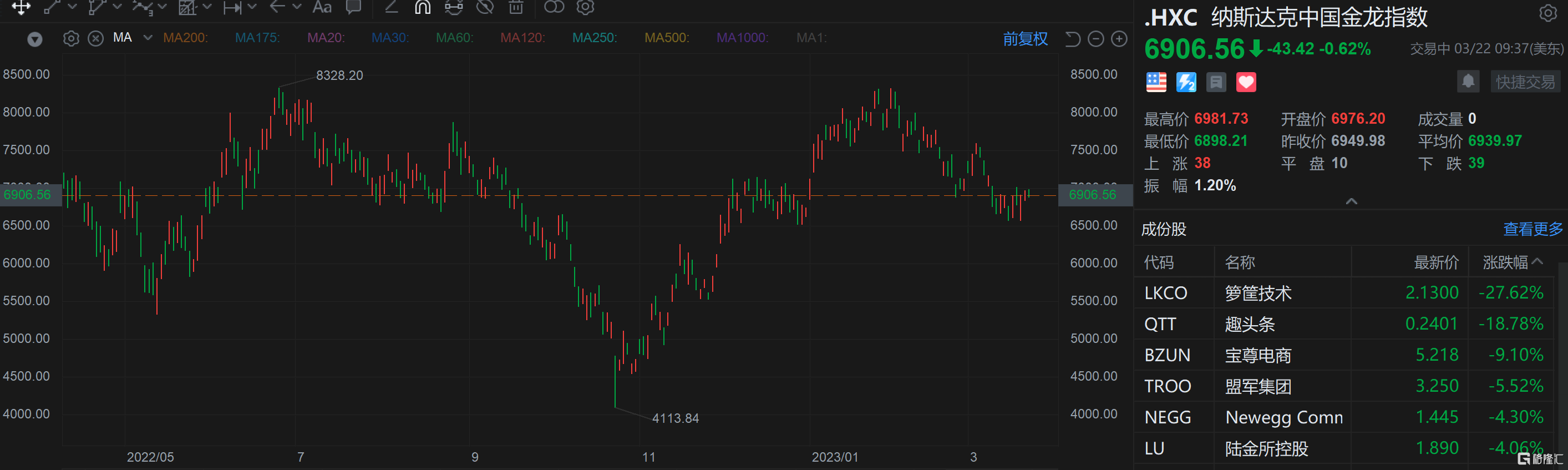The height and width of the screenshot is (470, 1568).
Task: Click the MA250 legend label
Action: (595, 38)
